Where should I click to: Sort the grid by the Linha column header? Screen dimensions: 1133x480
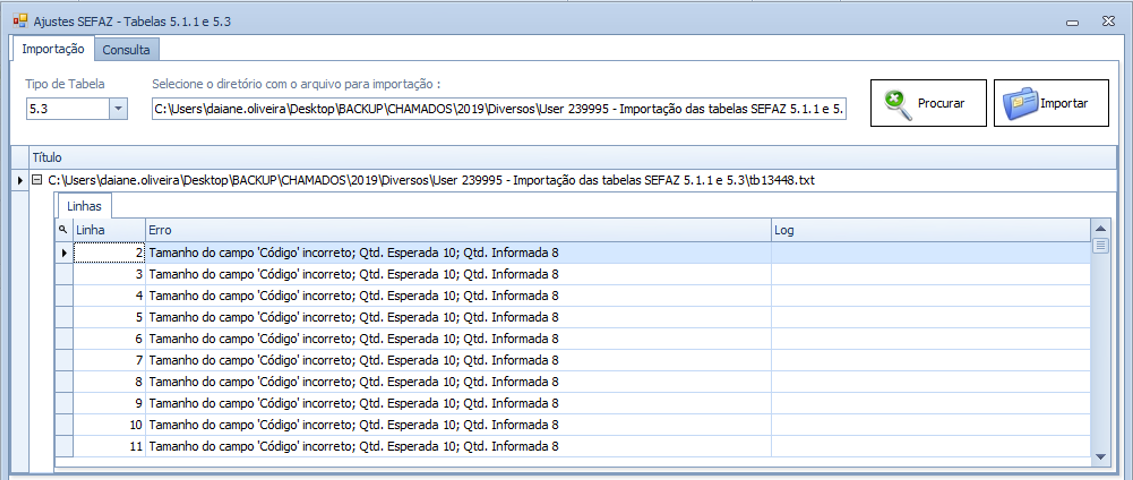click(108, 230)
